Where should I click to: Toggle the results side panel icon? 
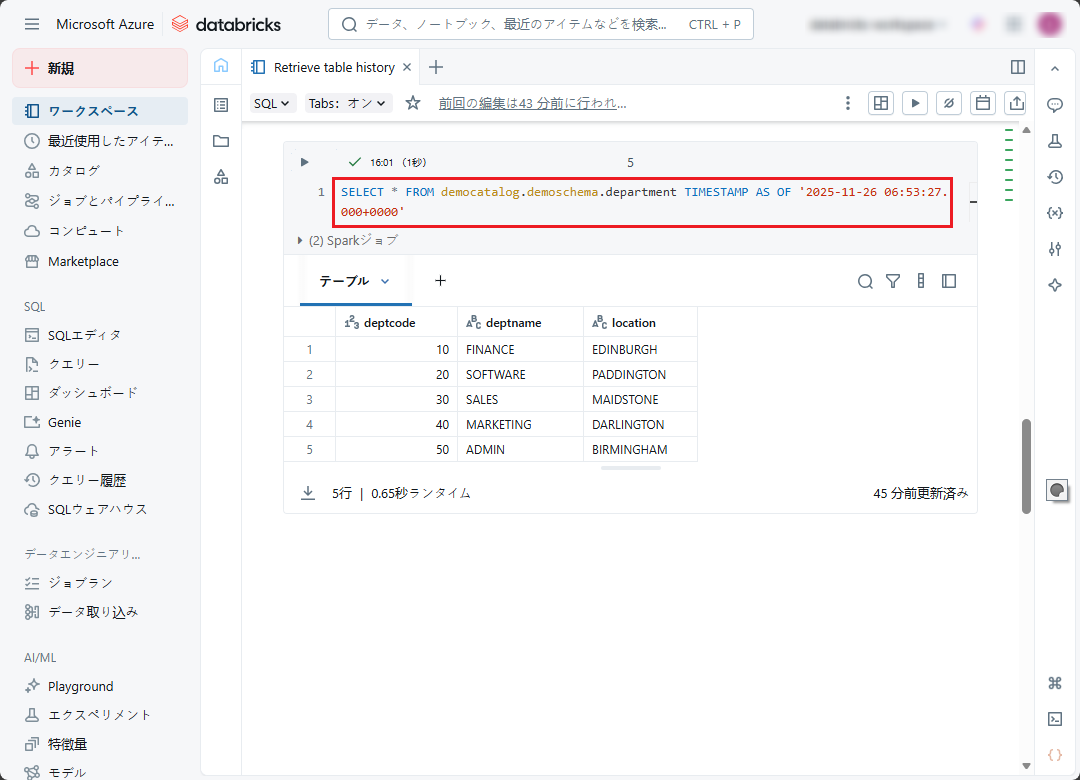pyautogui.click(x=949, y=281)
